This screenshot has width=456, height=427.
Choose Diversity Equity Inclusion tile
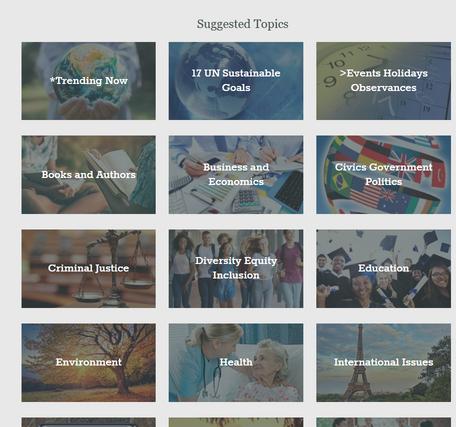pyautogui.click(x=236, y=269)
